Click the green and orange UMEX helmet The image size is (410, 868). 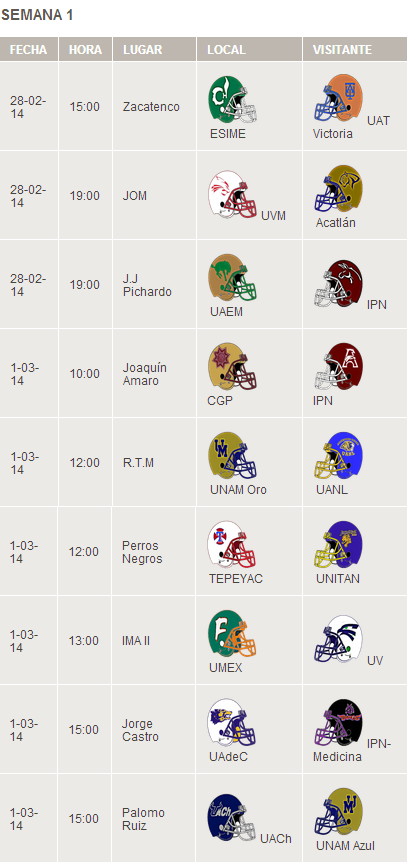(x=233, y=634)
